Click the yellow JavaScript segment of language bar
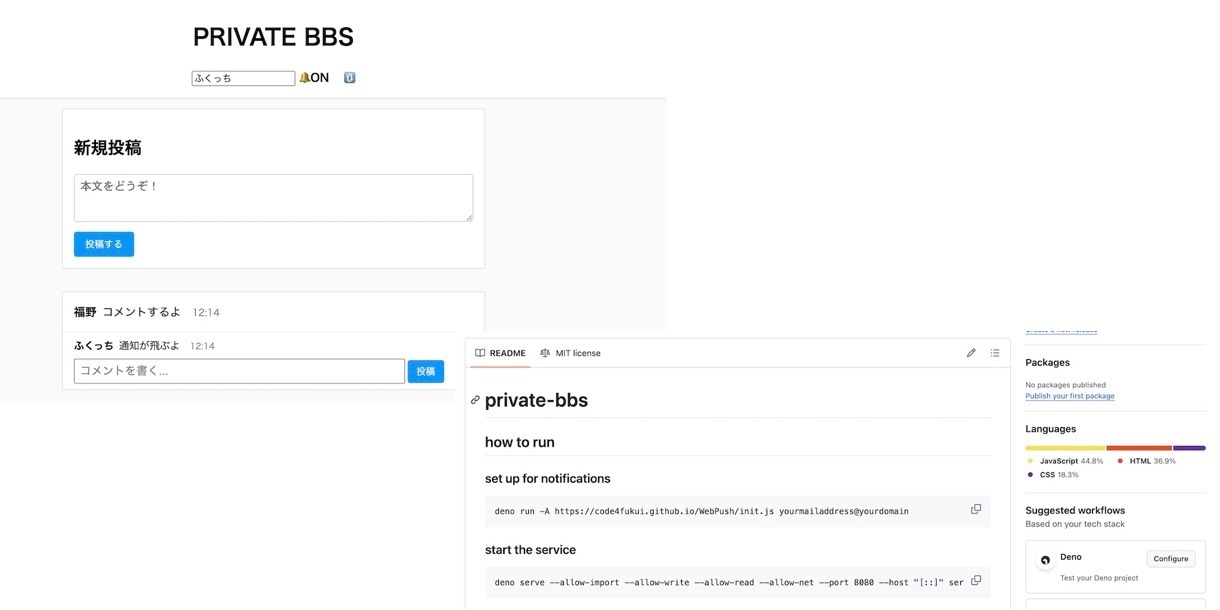The image size is (1220, 610). [1065, 448]
